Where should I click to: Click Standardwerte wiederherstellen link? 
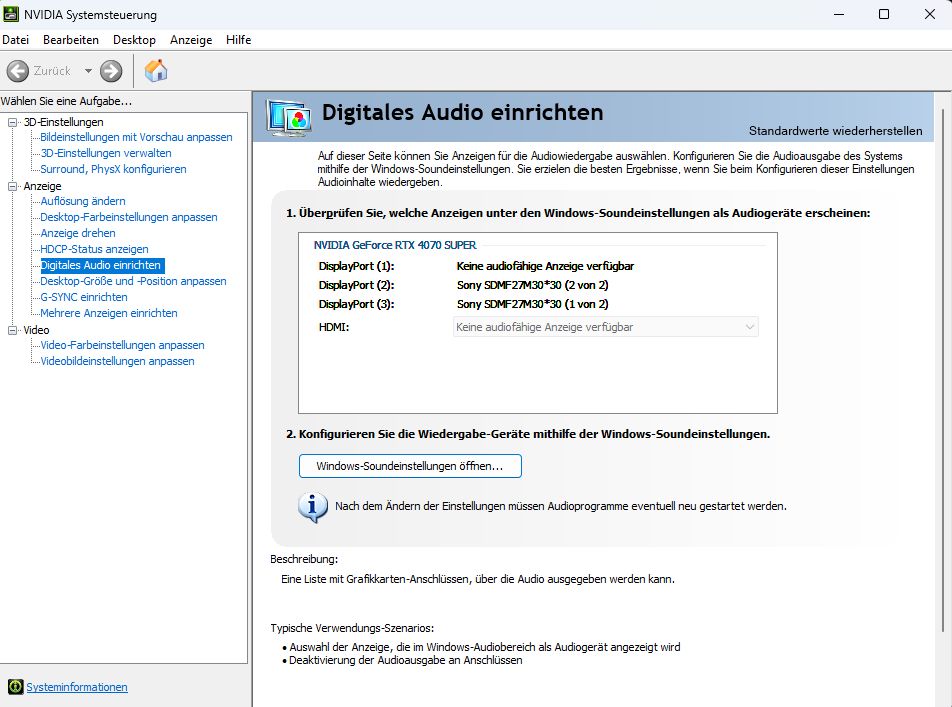coord(835,131)
